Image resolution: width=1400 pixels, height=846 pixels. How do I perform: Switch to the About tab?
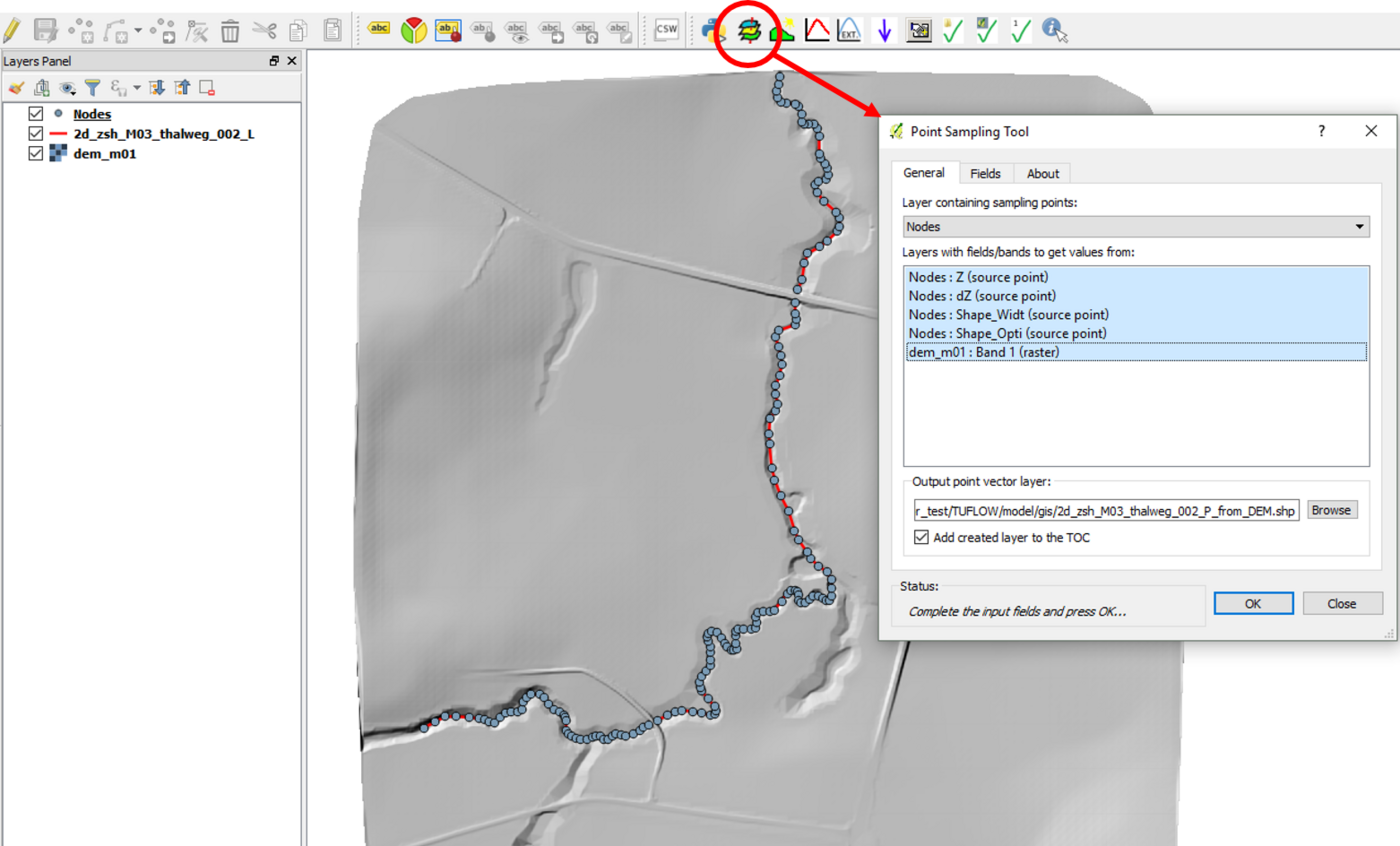coord(1042,173)
